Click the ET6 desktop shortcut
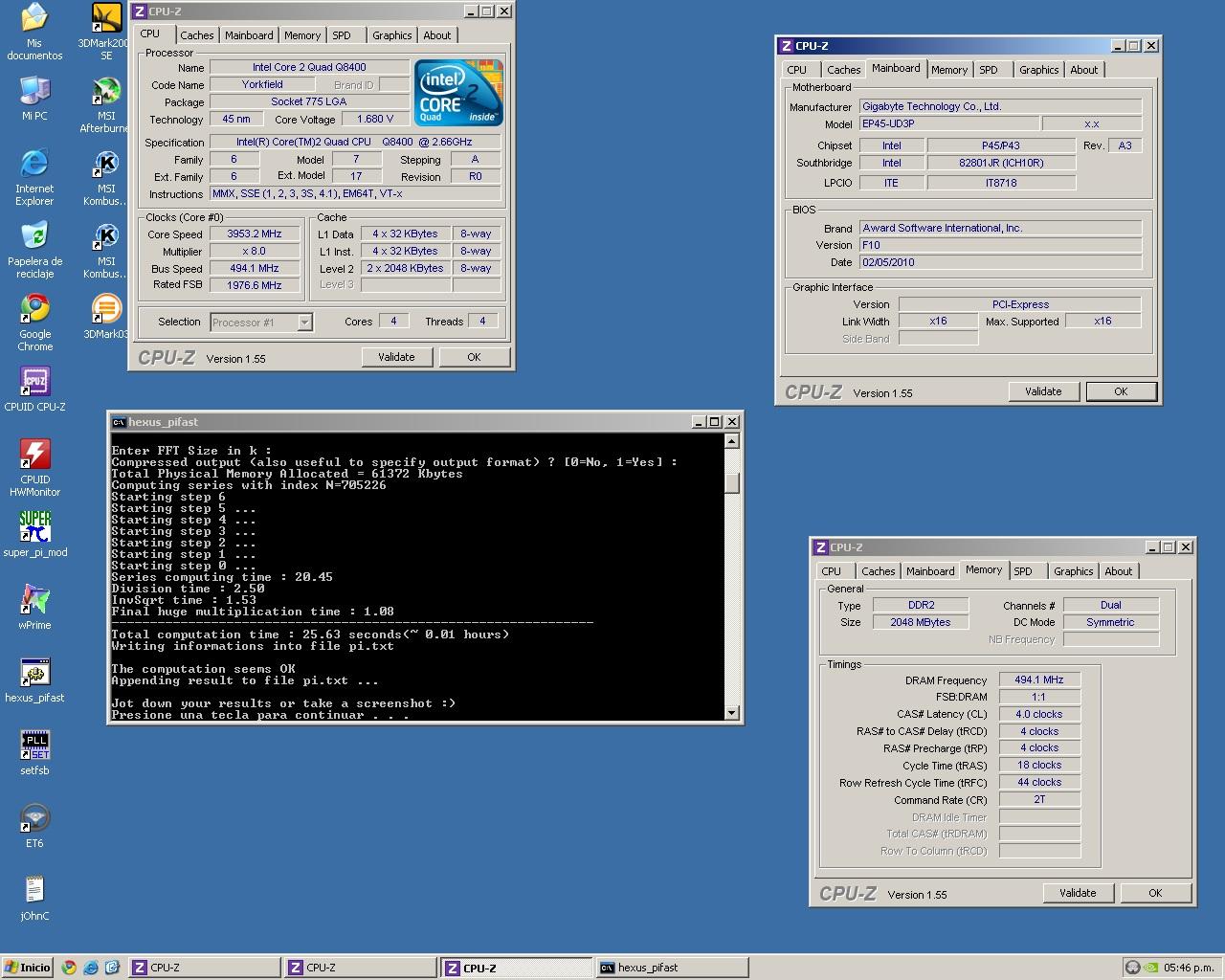 pos(34,825)
